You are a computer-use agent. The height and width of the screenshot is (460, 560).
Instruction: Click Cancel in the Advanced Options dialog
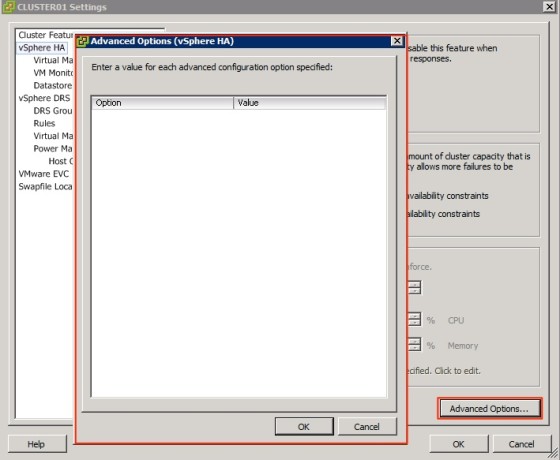point(367,426)
